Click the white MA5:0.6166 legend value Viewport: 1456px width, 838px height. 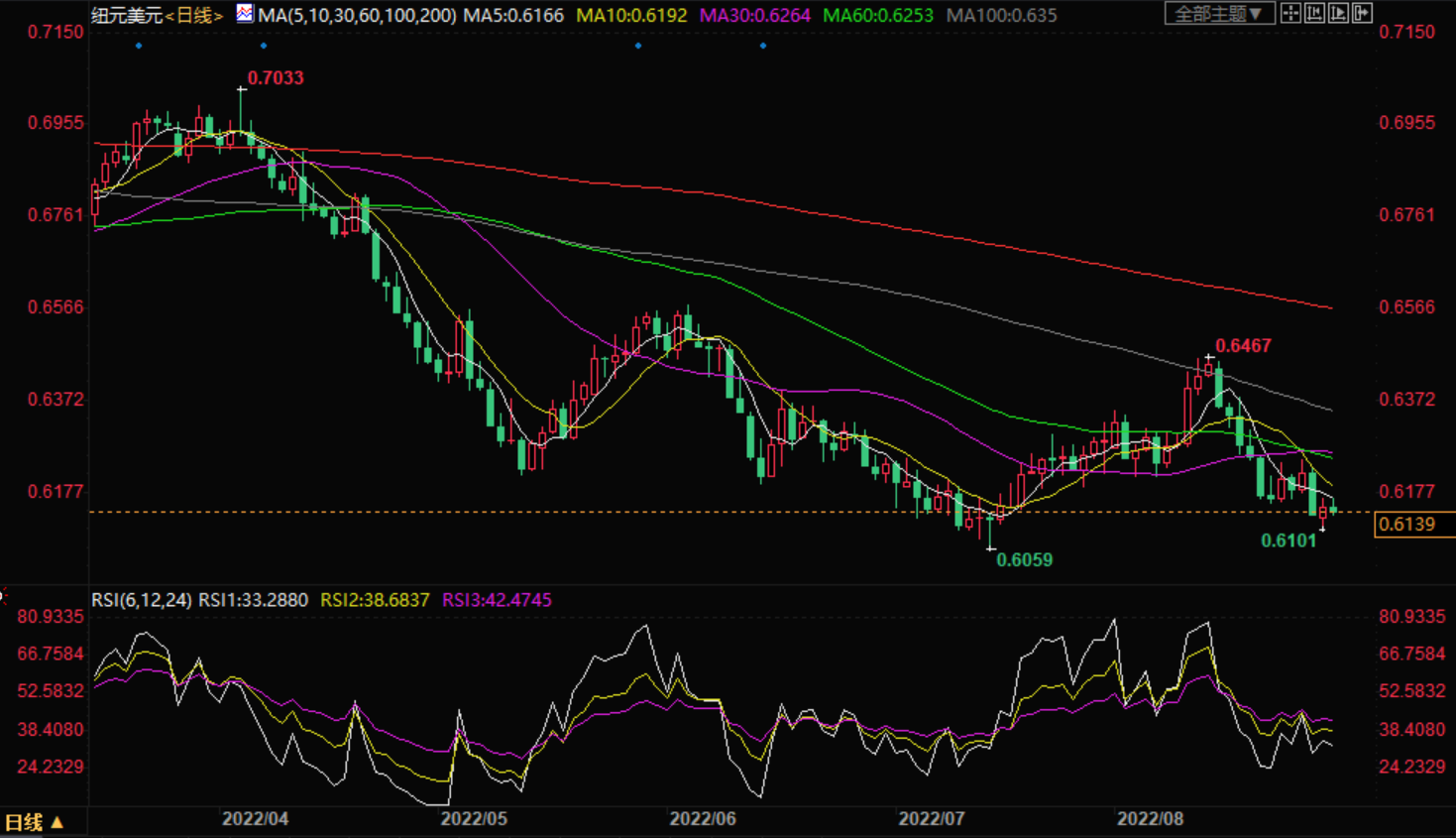pos(513,15)
